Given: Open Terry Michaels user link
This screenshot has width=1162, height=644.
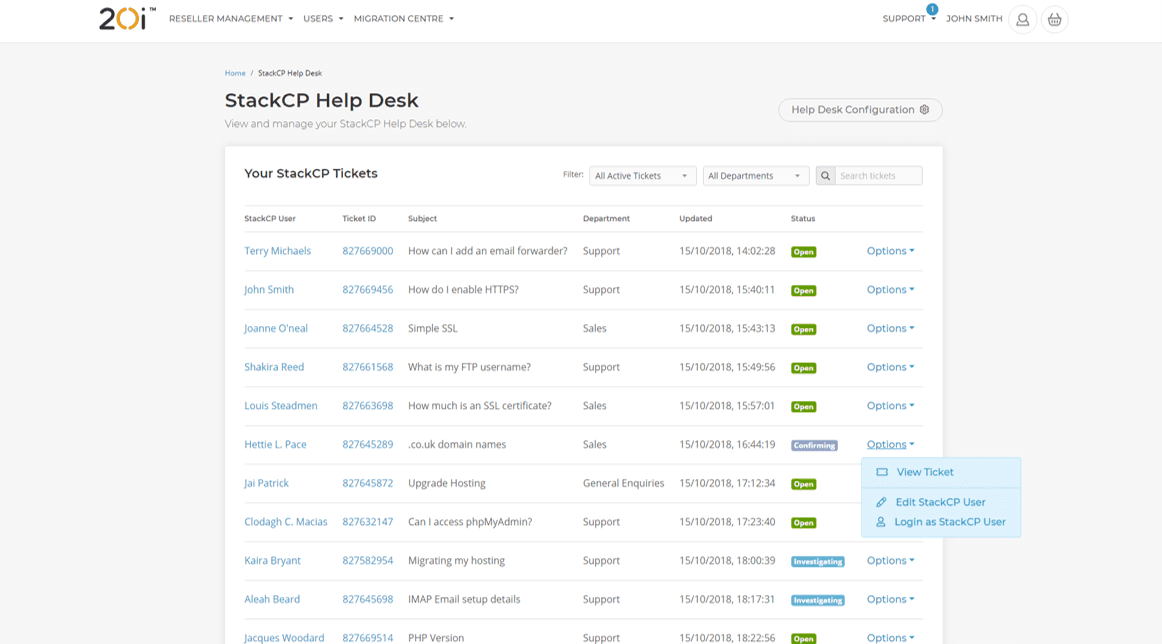Looking at the screenshot, I should click(x=278, y=251).
